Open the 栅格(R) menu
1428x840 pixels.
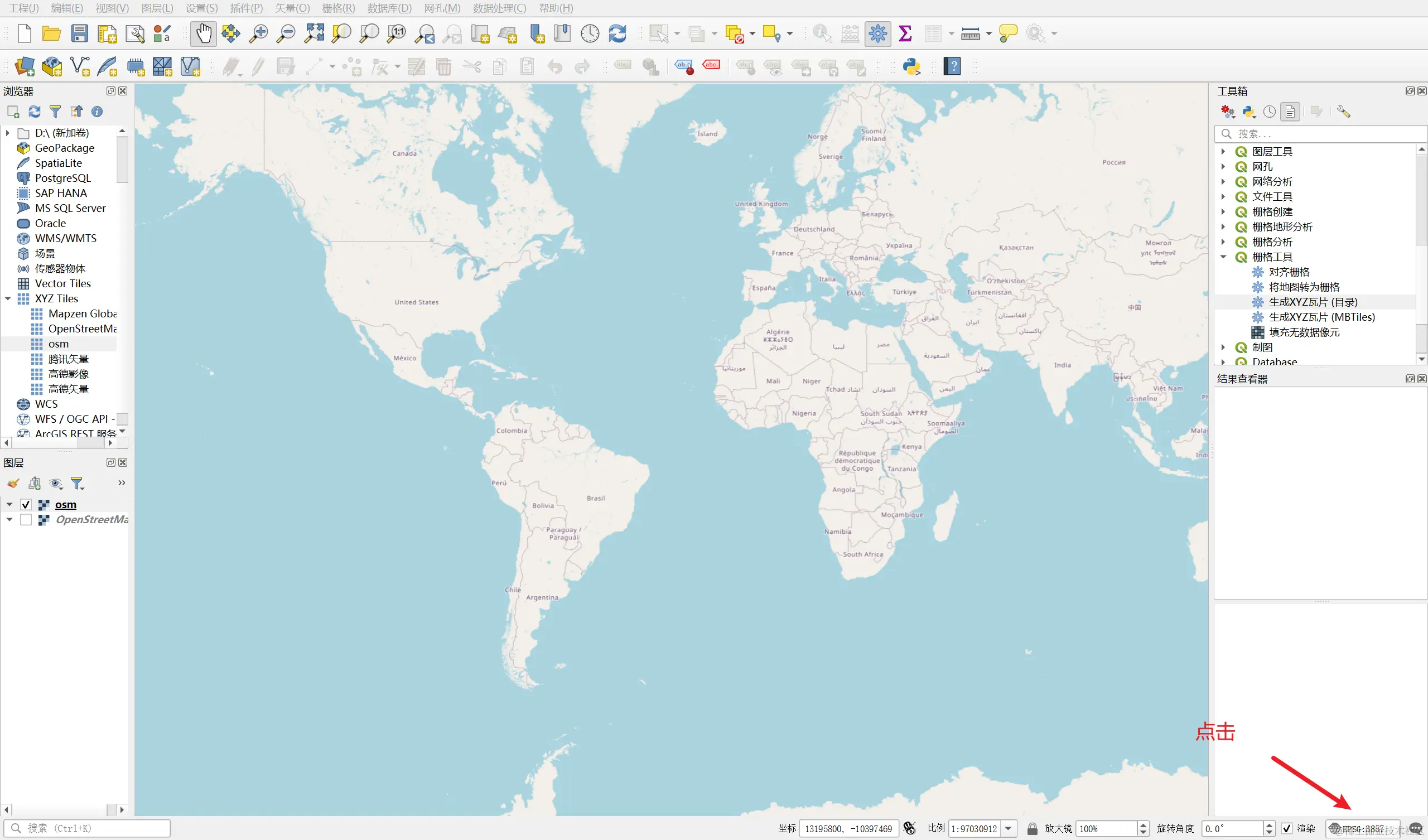pyautogui.click(x=337, y=8)
